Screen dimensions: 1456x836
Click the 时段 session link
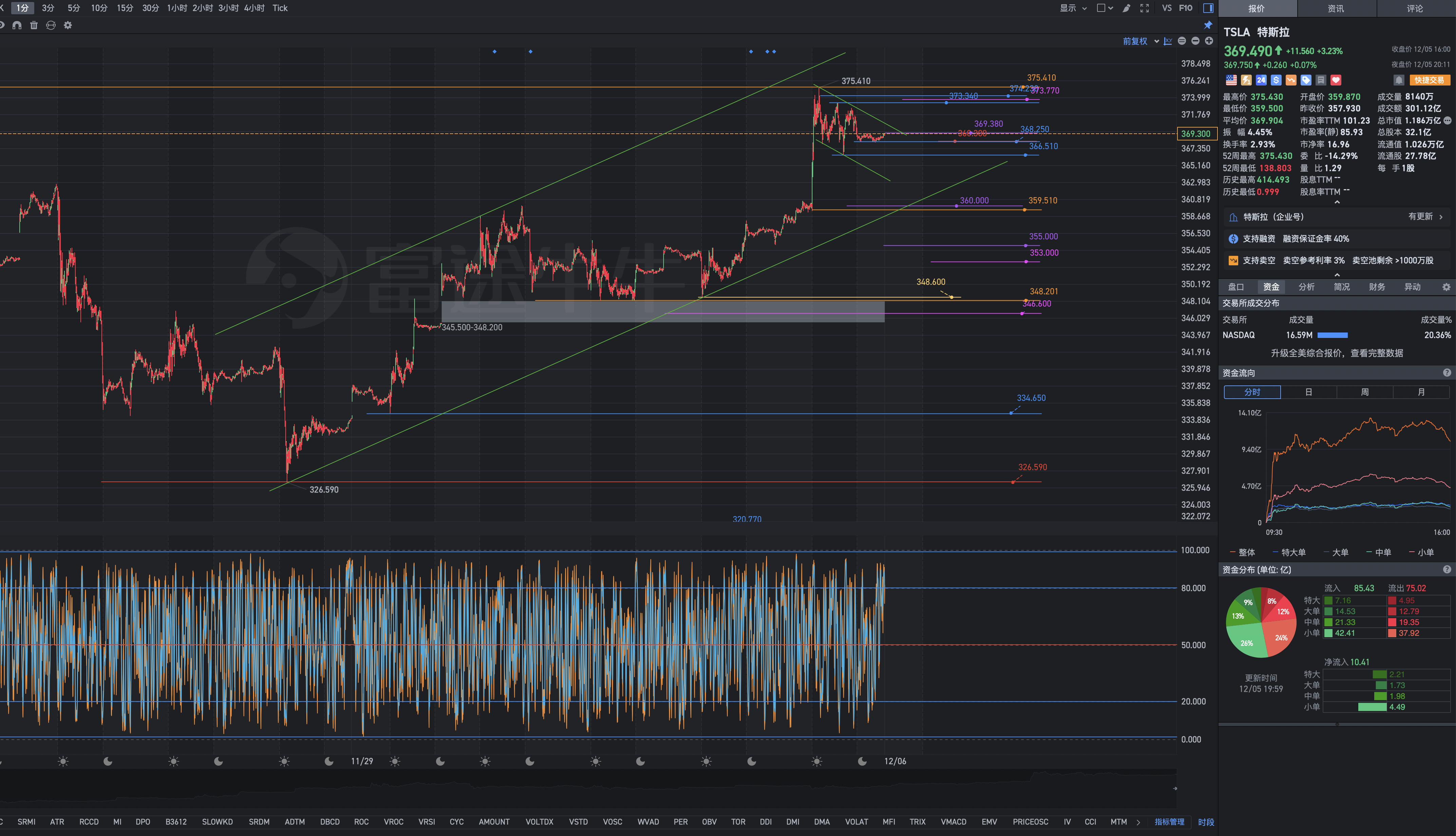pyautogui.click(x=1206, y=822)
